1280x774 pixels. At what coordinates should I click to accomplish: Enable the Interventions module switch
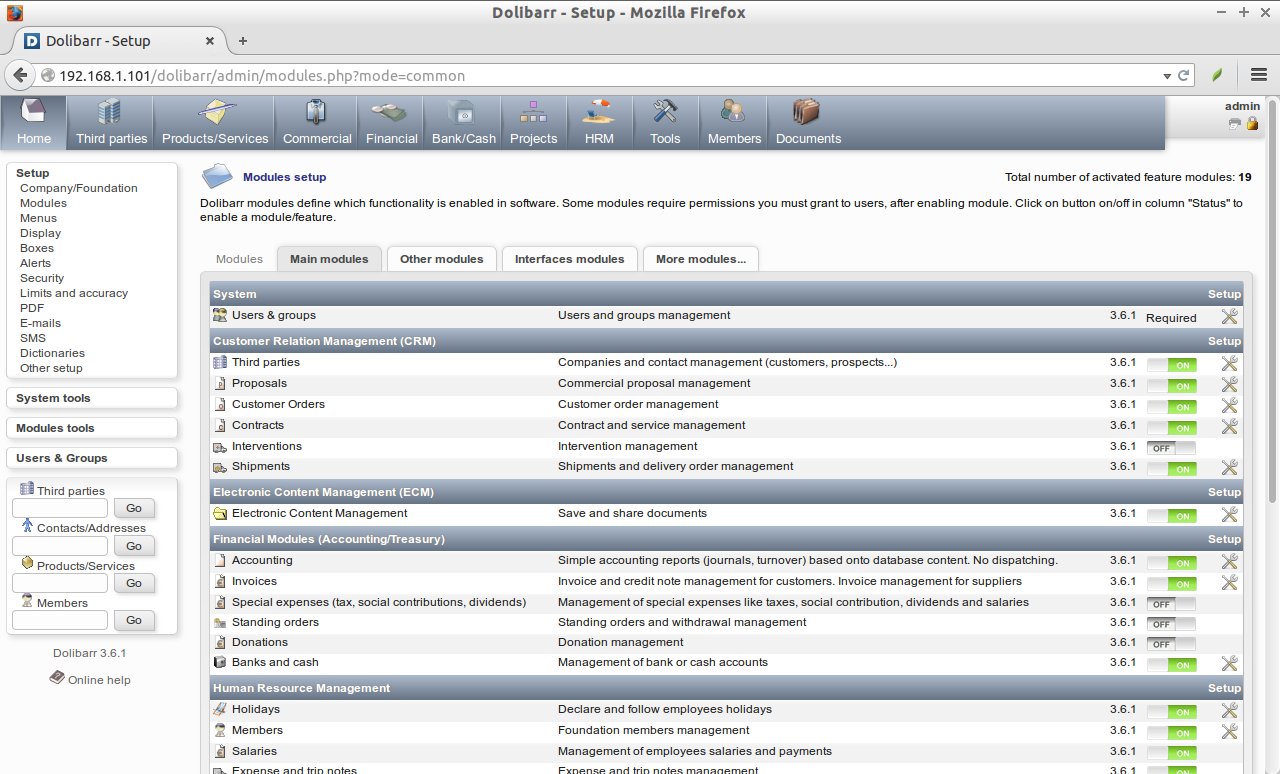click(1171, 448)
